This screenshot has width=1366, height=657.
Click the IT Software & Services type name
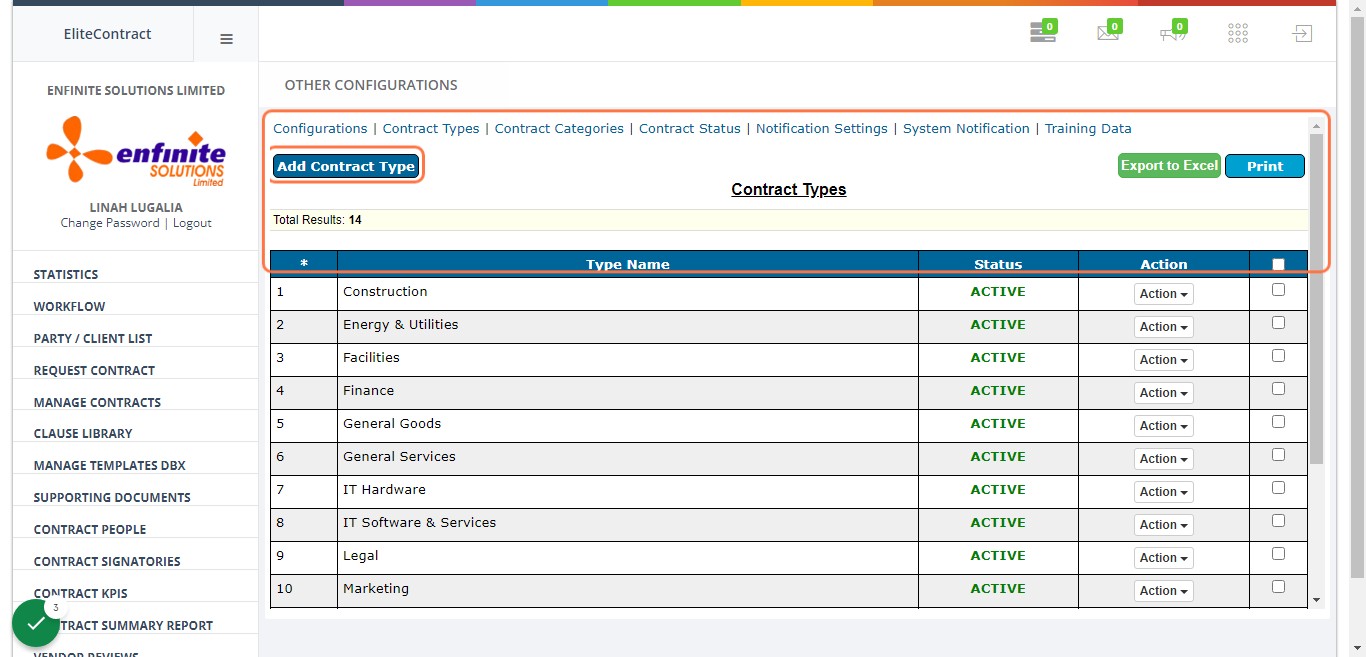pyautogui.click(x=419, y=523)
